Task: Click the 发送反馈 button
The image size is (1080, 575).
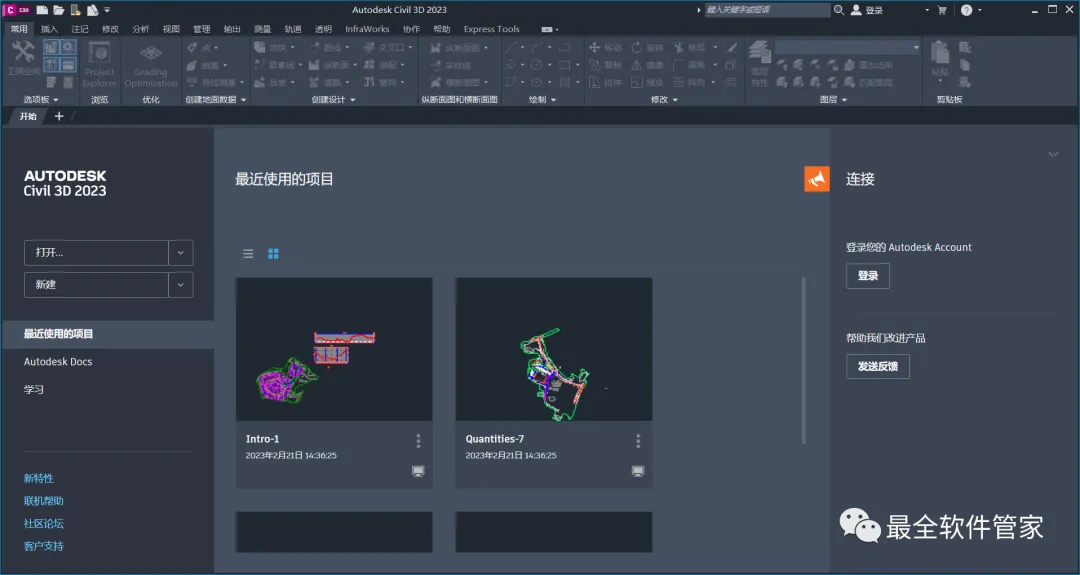Action: click(878, 366)
